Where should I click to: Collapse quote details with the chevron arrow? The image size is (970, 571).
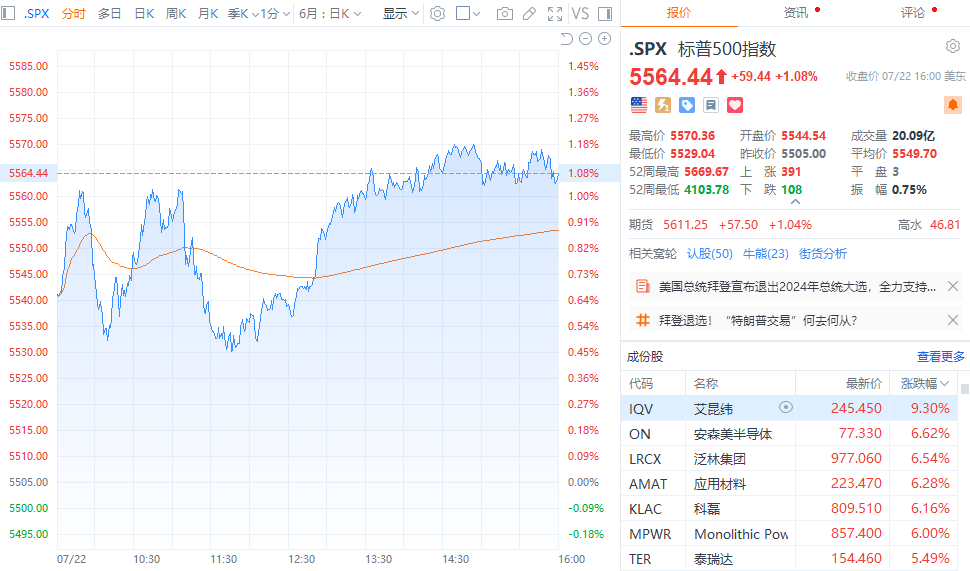pos(795,202)
